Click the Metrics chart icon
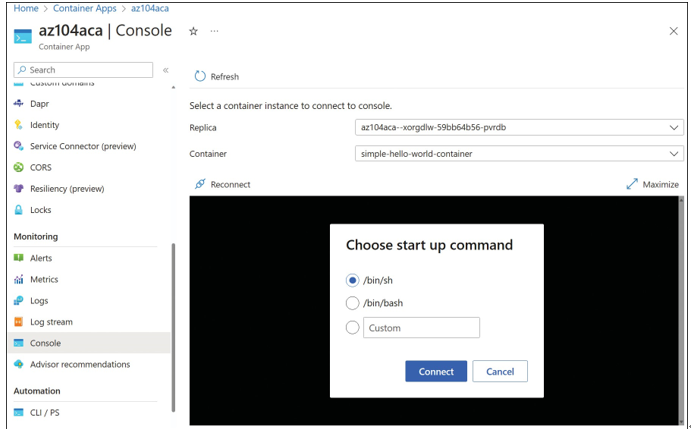 tap(19, 279)
